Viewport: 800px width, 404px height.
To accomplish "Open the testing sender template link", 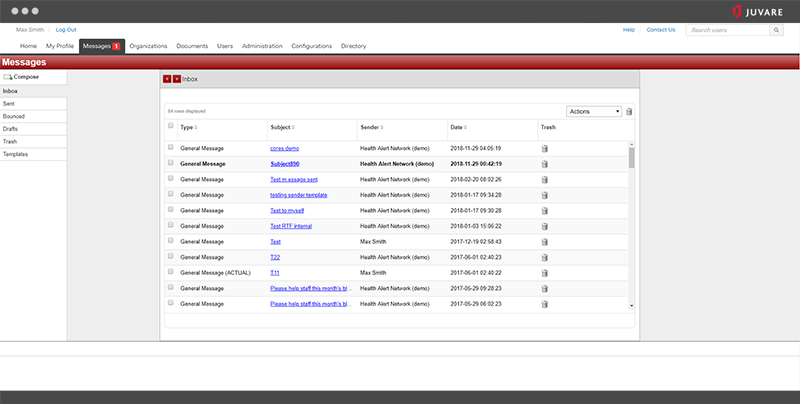I will point(298,195).
